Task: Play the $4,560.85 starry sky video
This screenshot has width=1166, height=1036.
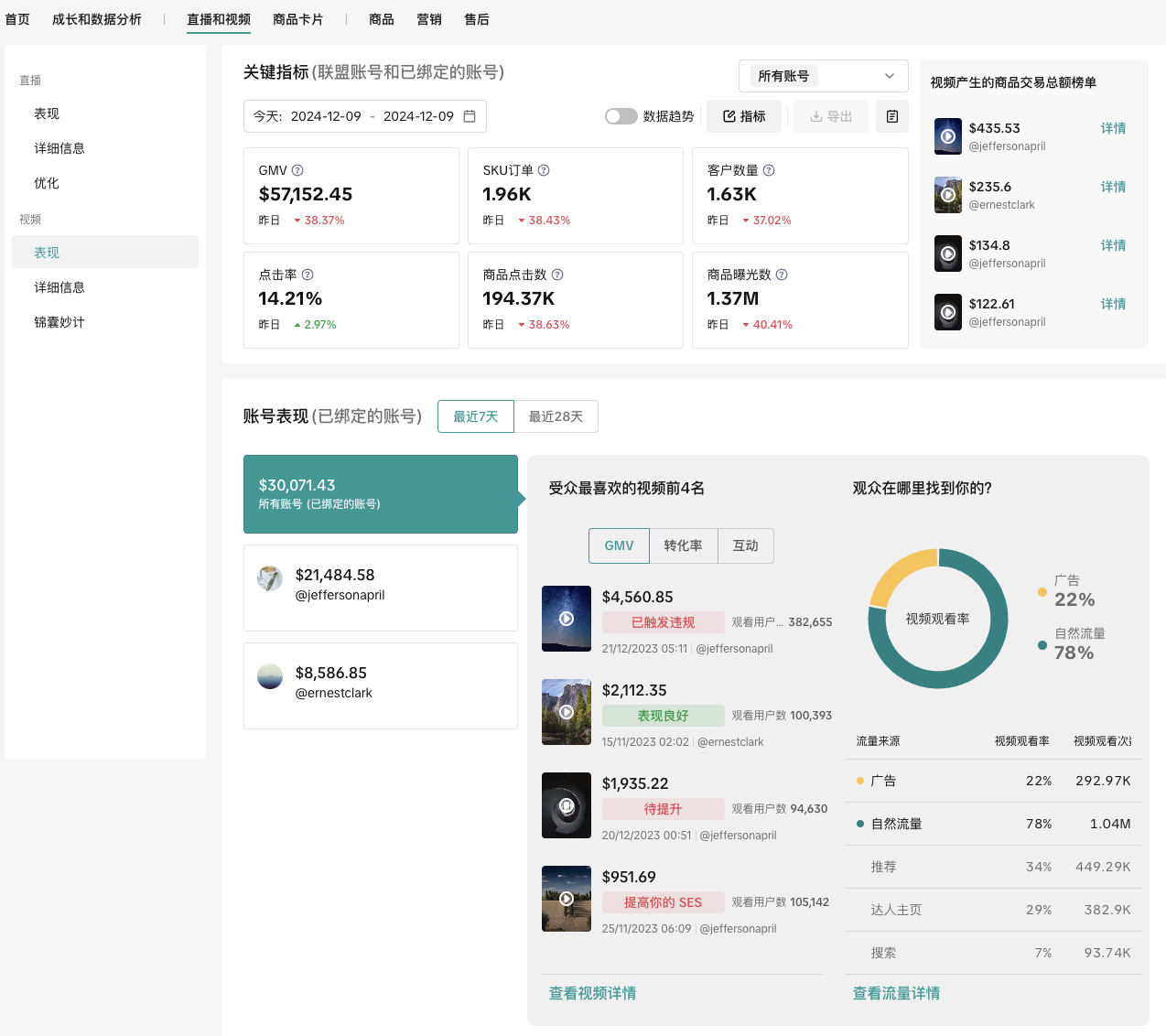Action: [x=567, y=619]
